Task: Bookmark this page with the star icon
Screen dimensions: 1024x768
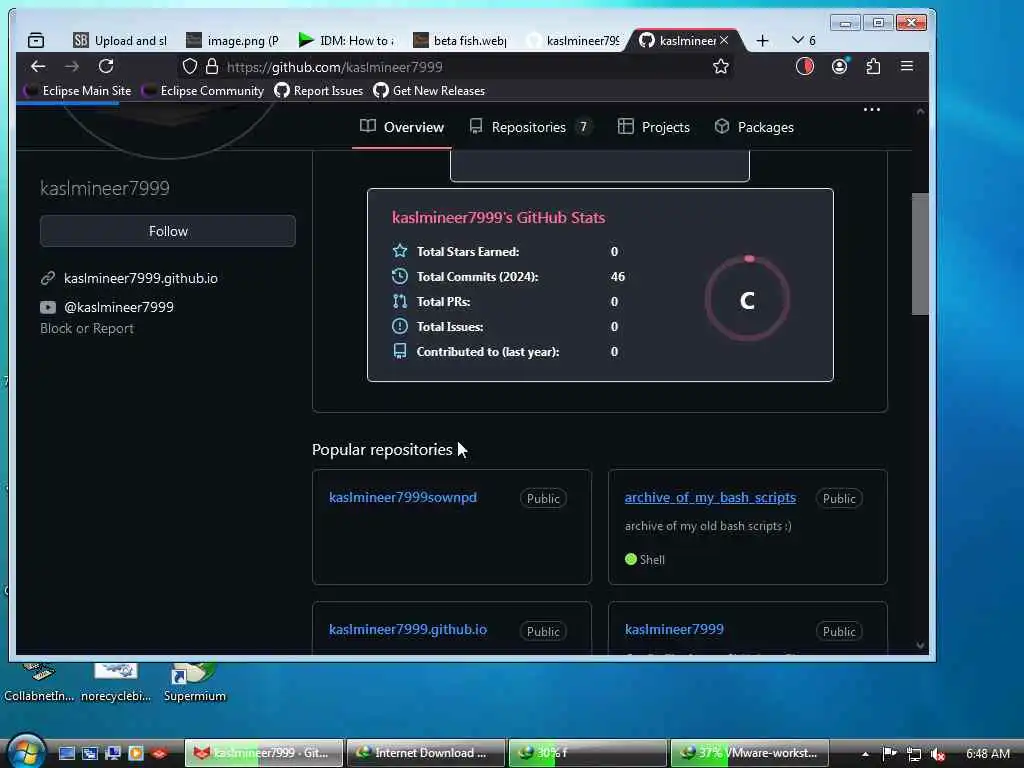Action: point(720,67)
